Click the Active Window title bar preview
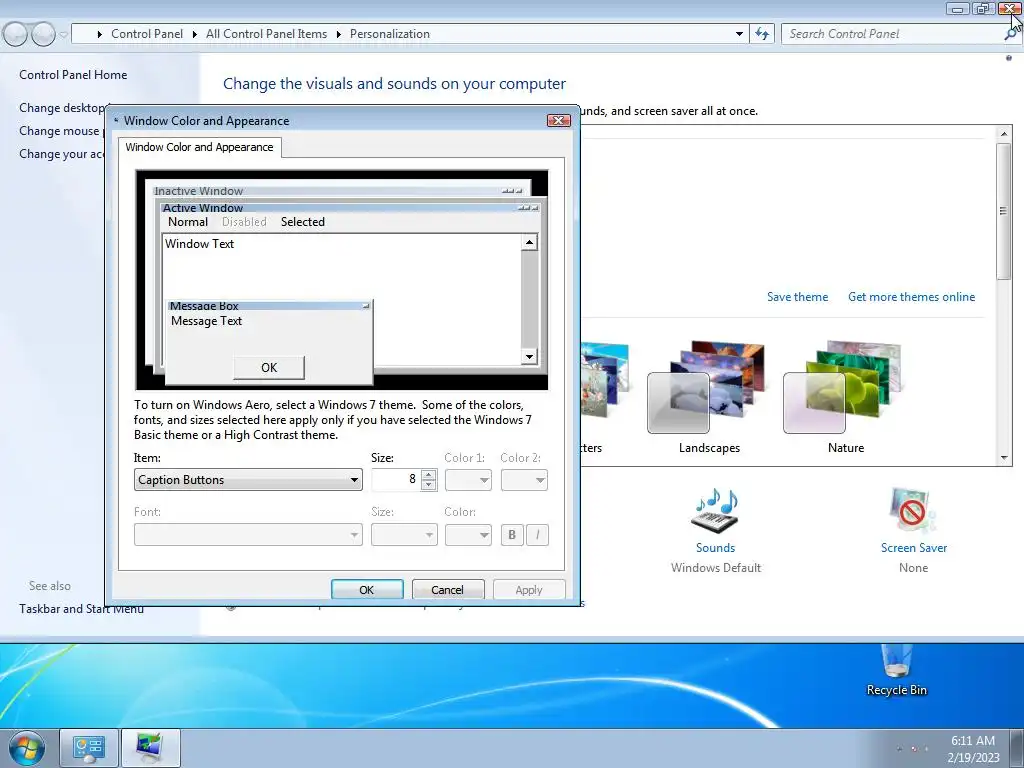Viewport: 1024px width, 768px height. coord(350,208)
